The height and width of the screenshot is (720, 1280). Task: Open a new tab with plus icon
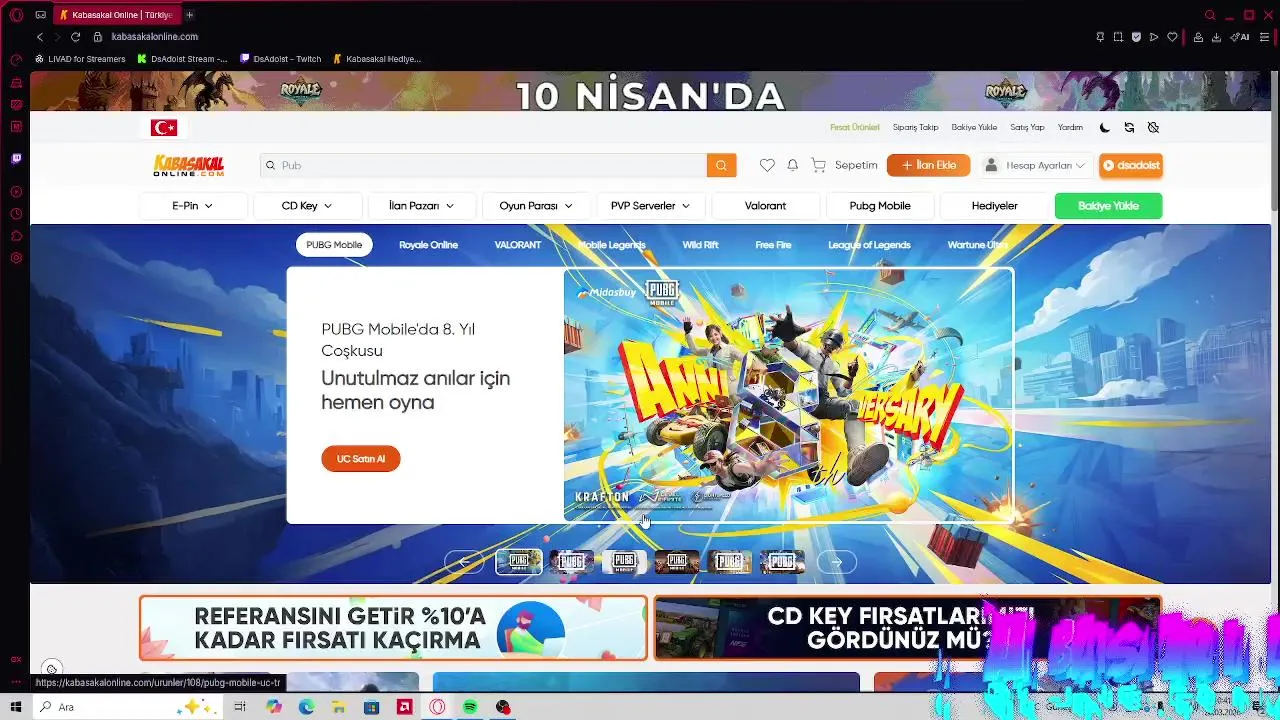pos(189,15)
